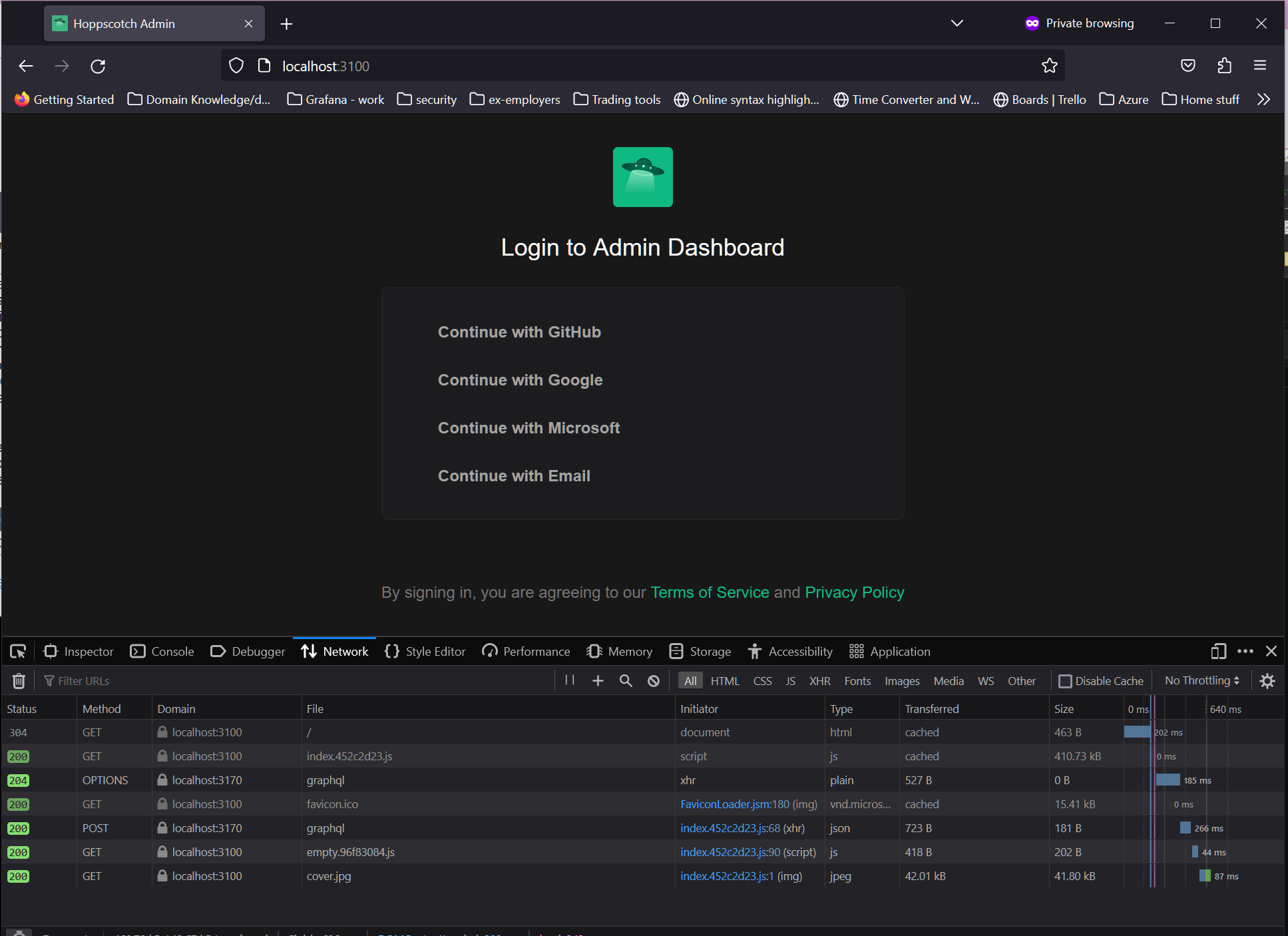Toggle request blocking in Network panel
The image size is (1288, 936).
pyautogui.click(x=653, y=680)
